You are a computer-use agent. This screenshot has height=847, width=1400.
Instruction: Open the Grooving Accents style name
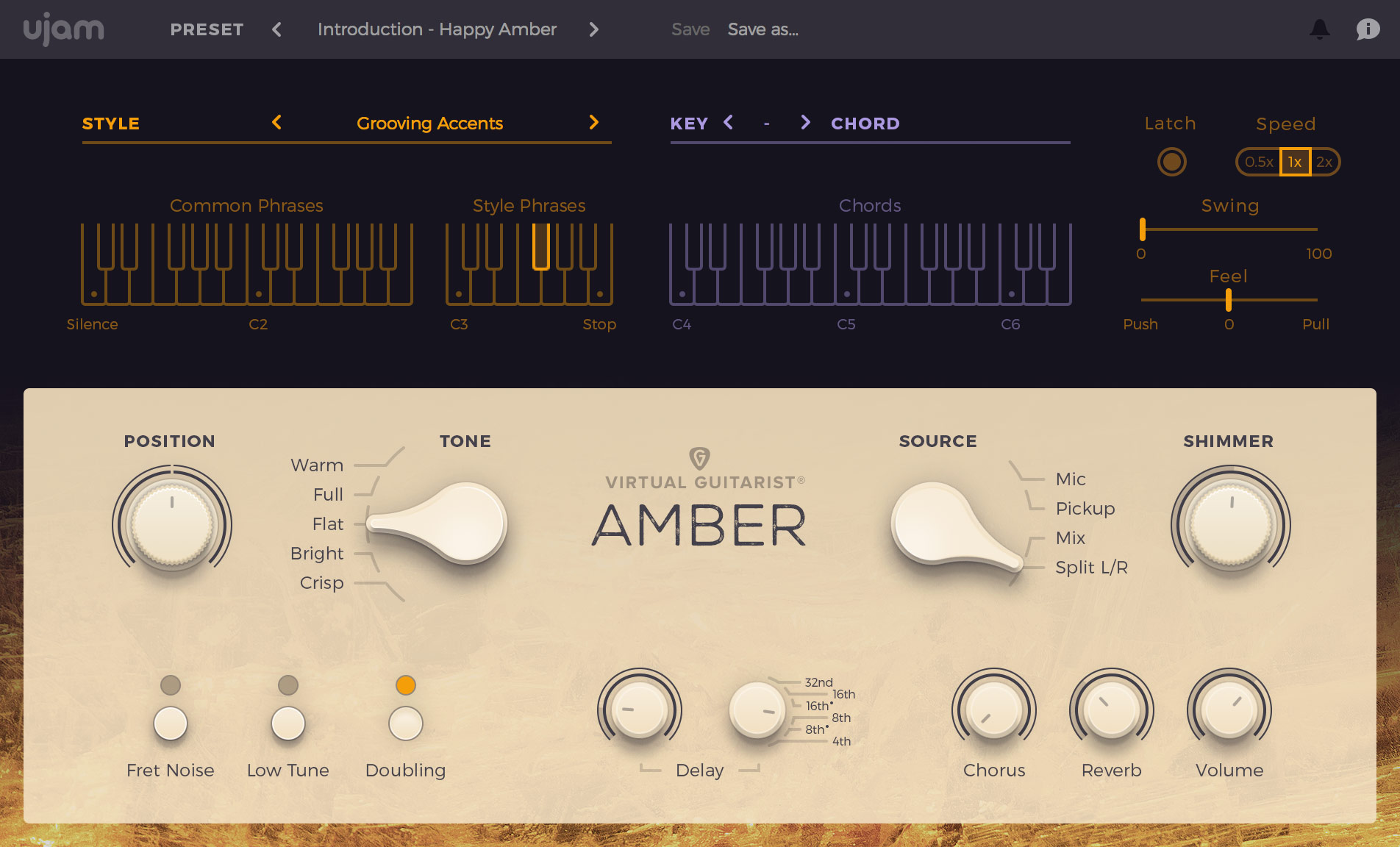430,123
